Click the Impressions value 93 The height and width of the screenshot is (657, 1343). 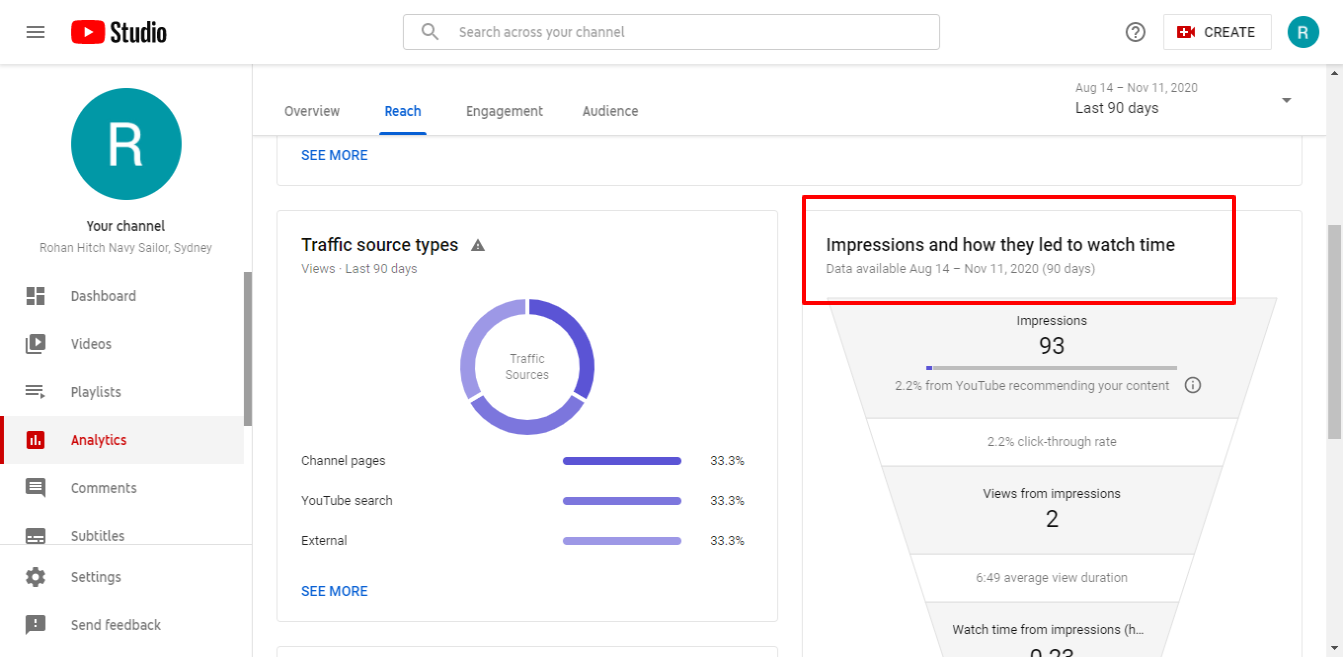click(x=1052, y=346)
